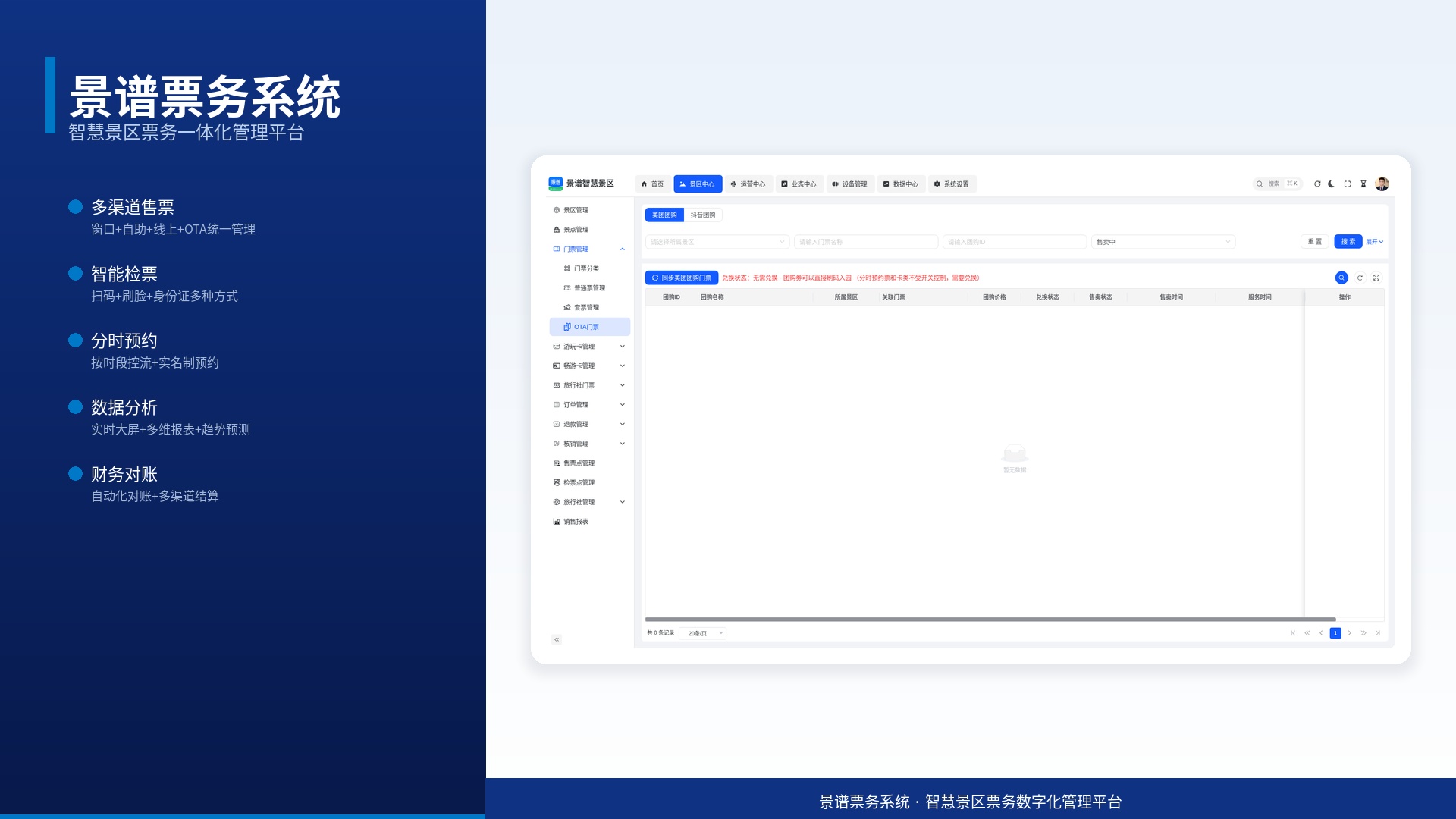Click the blue search toggle icon above table
Screen dimensions: 1456x819
pos(1341,278)
